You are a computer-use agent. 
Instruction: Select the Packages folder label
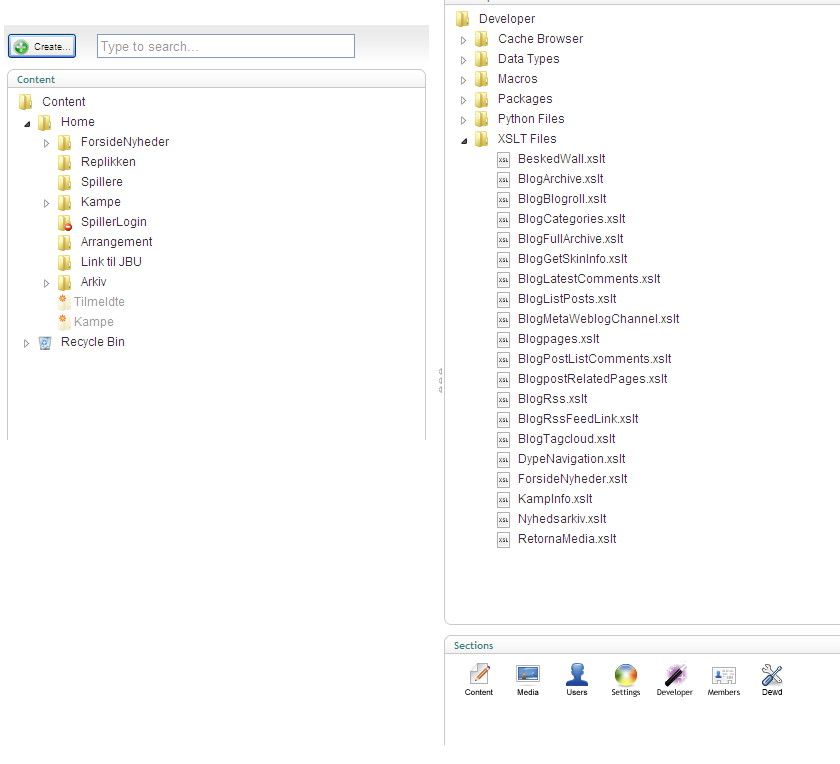(525, 99)
